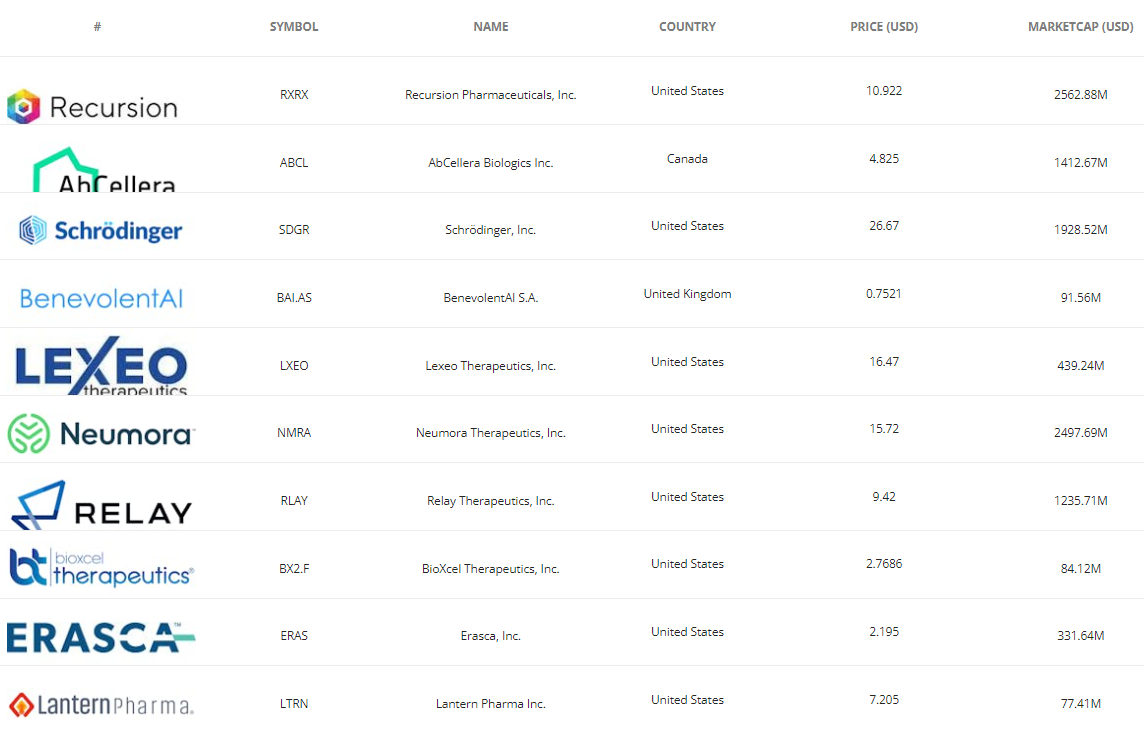Image resolution: width=1144 pixels, height=733 pixels.
Task: Click the Recursion company logo
Action: [92, 107]
